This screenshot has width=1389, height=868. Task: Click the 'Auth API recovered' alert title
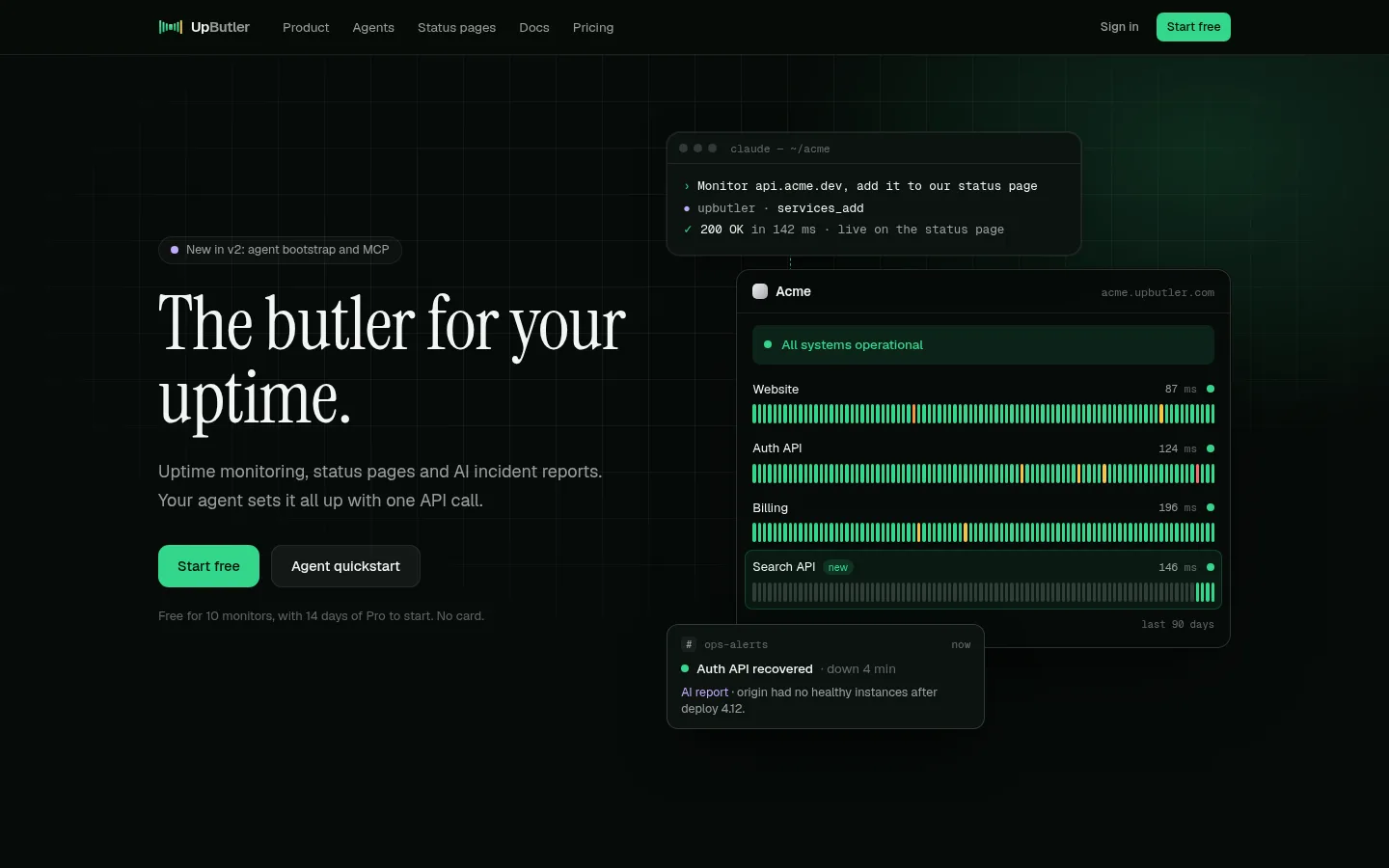pos(754,668)
